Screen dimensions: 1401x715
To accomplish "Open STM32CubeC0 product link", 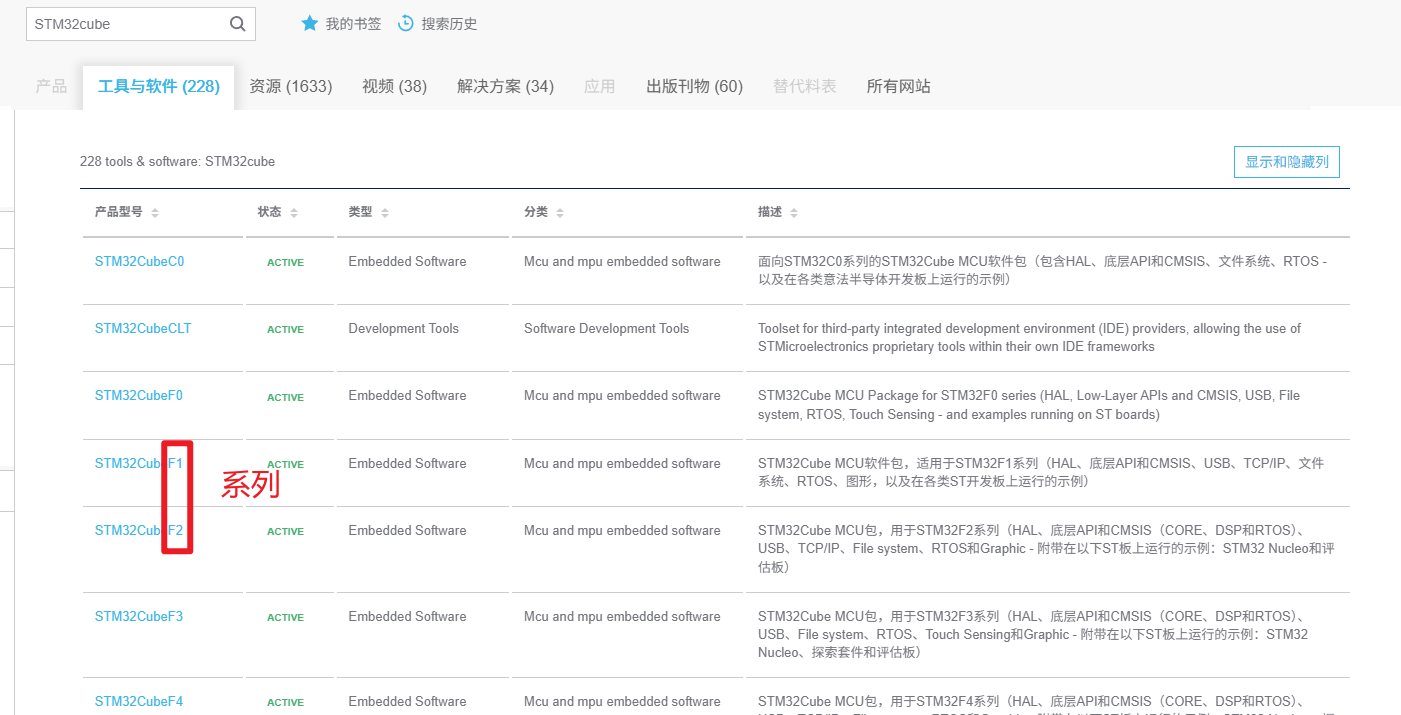I will coord(139,262).
